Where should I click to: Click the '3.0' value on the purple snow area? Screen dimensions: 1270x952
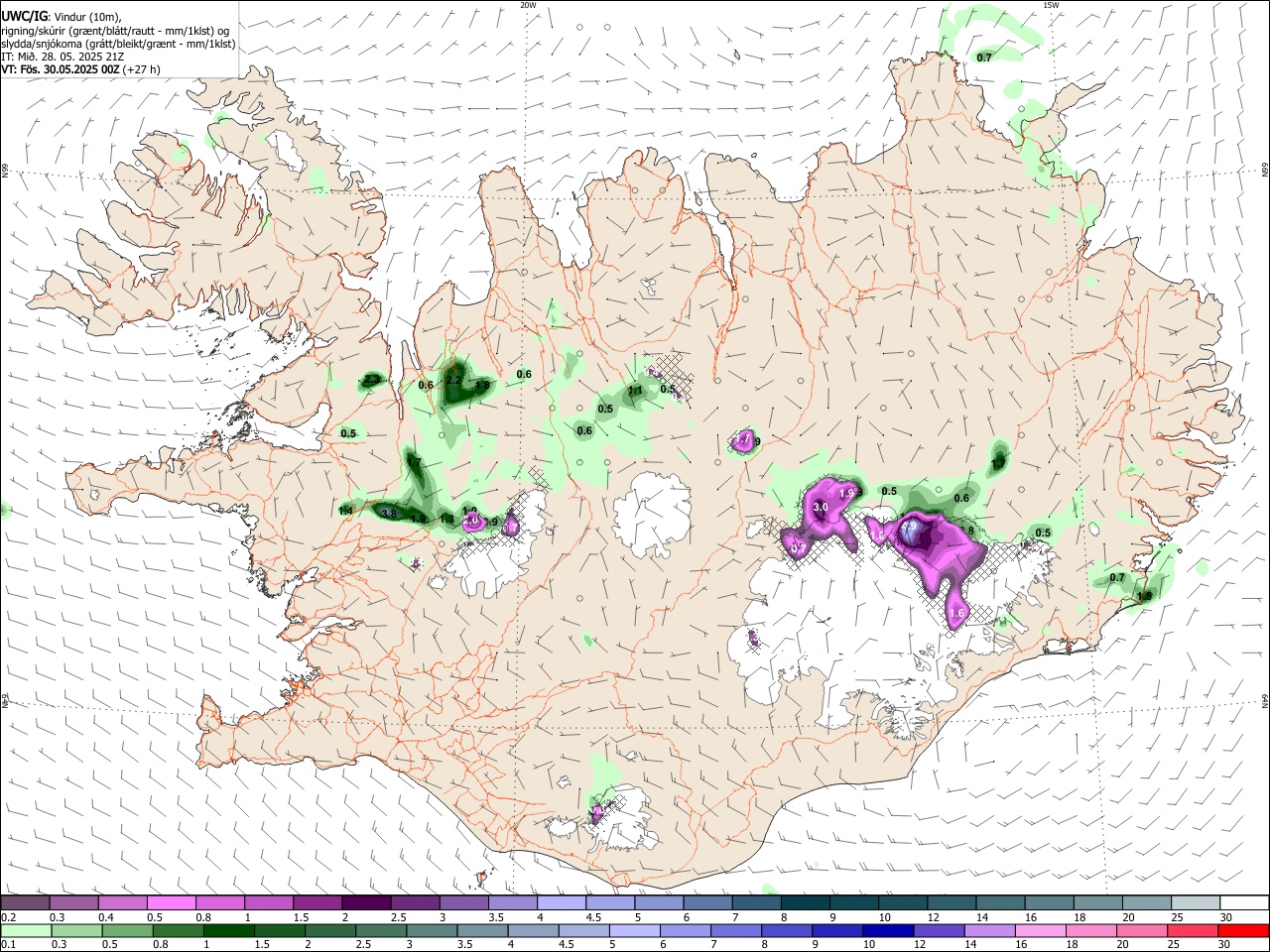pos(821,507)
